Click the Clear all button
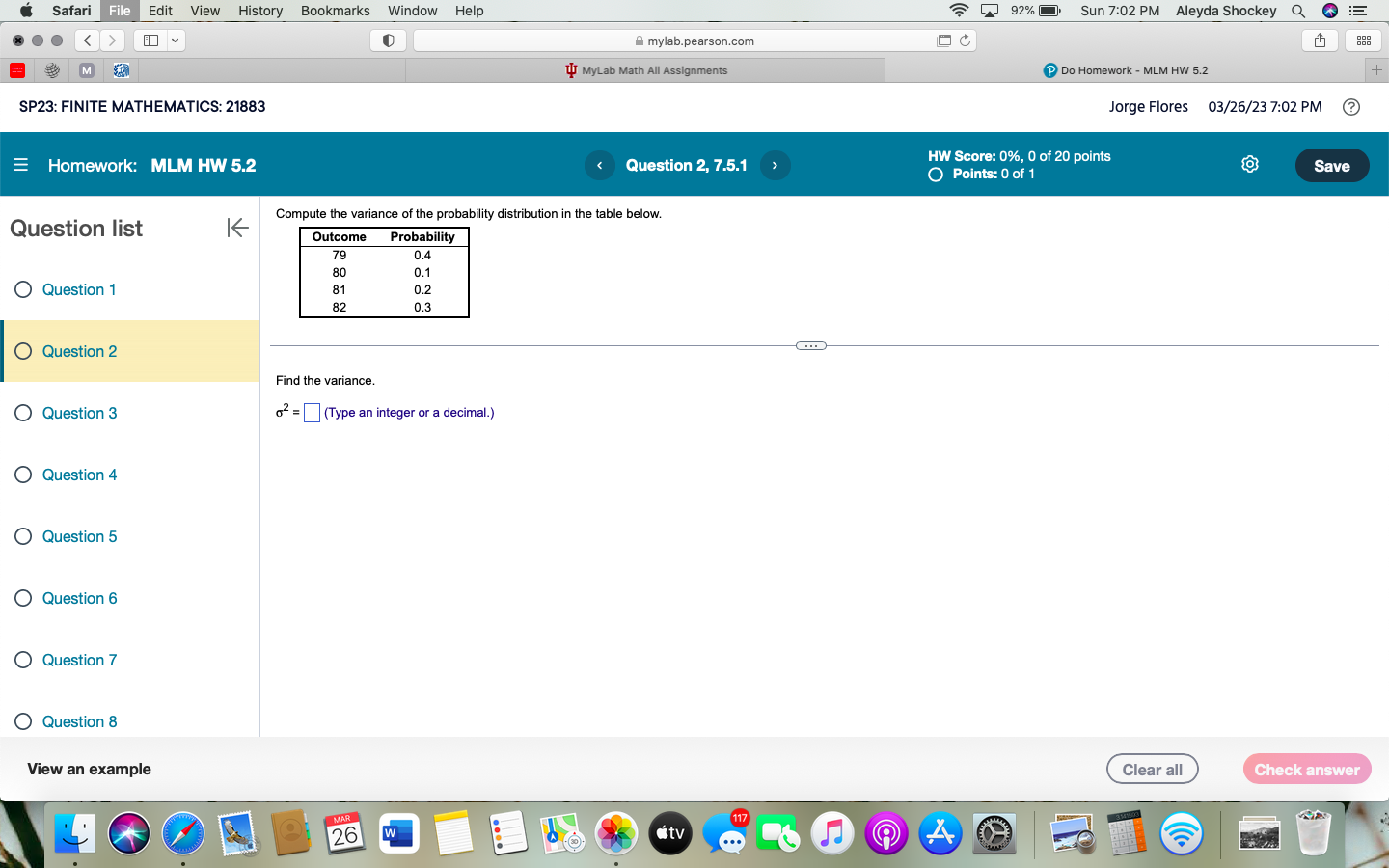 [x=1152, y=769]
